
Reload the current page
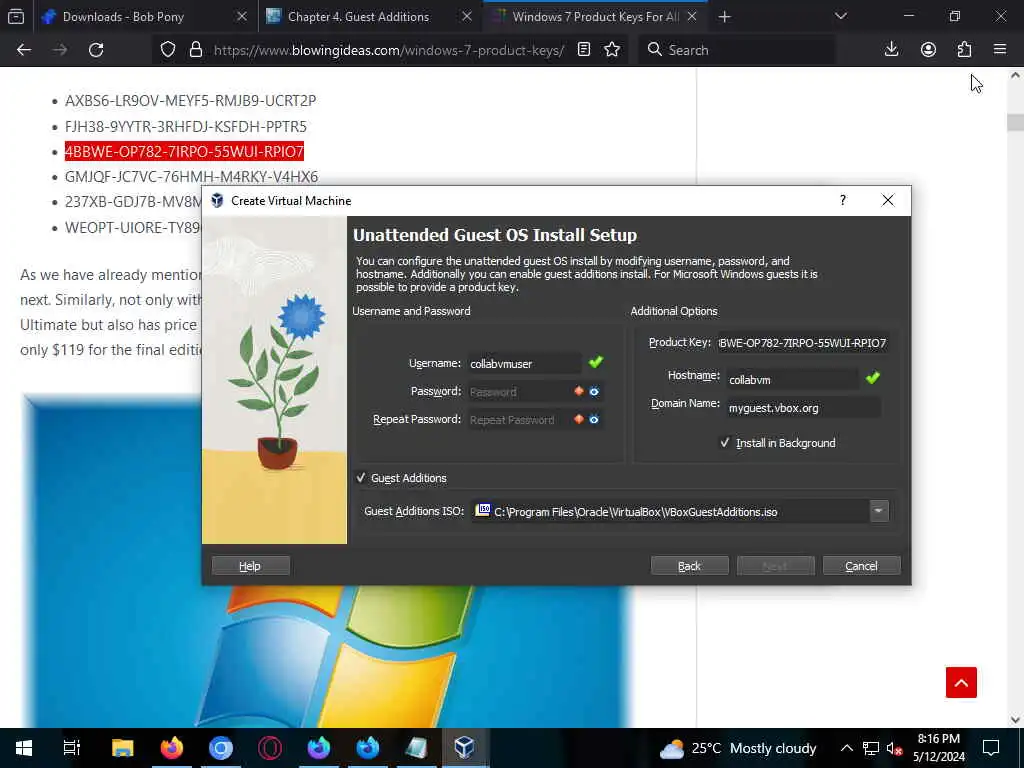tap(96, 50)
